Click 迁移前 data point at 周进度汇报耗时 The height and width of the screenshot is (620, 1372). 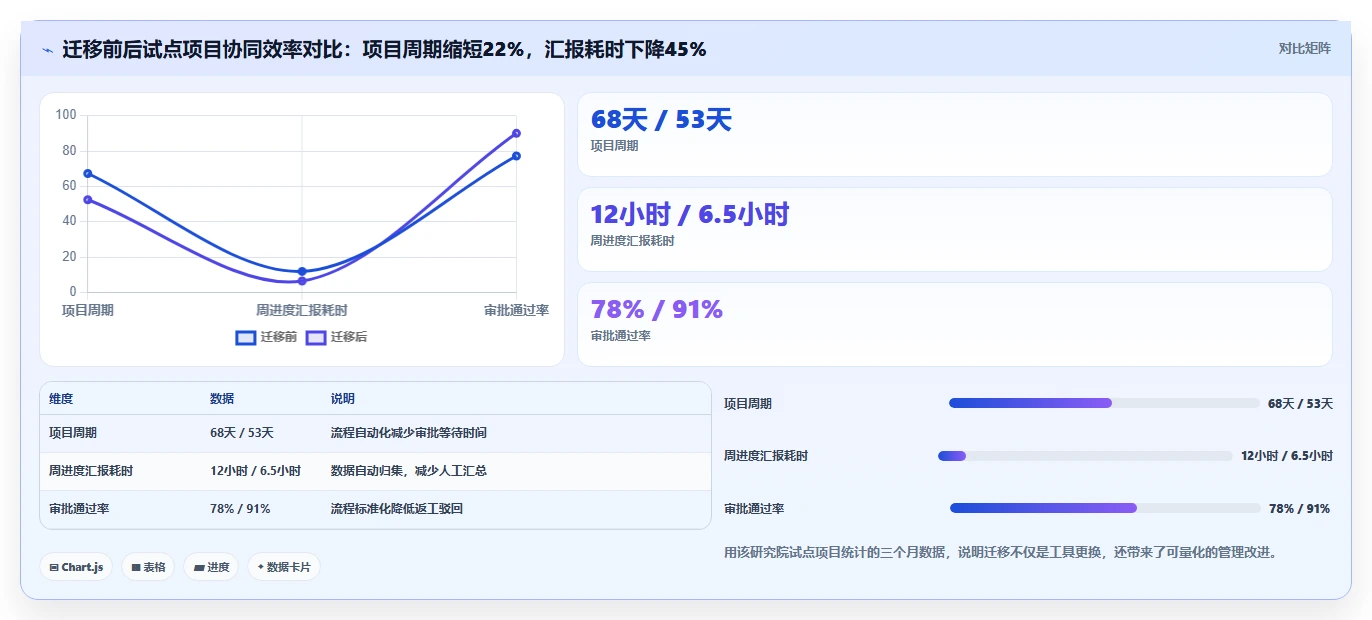302,271
